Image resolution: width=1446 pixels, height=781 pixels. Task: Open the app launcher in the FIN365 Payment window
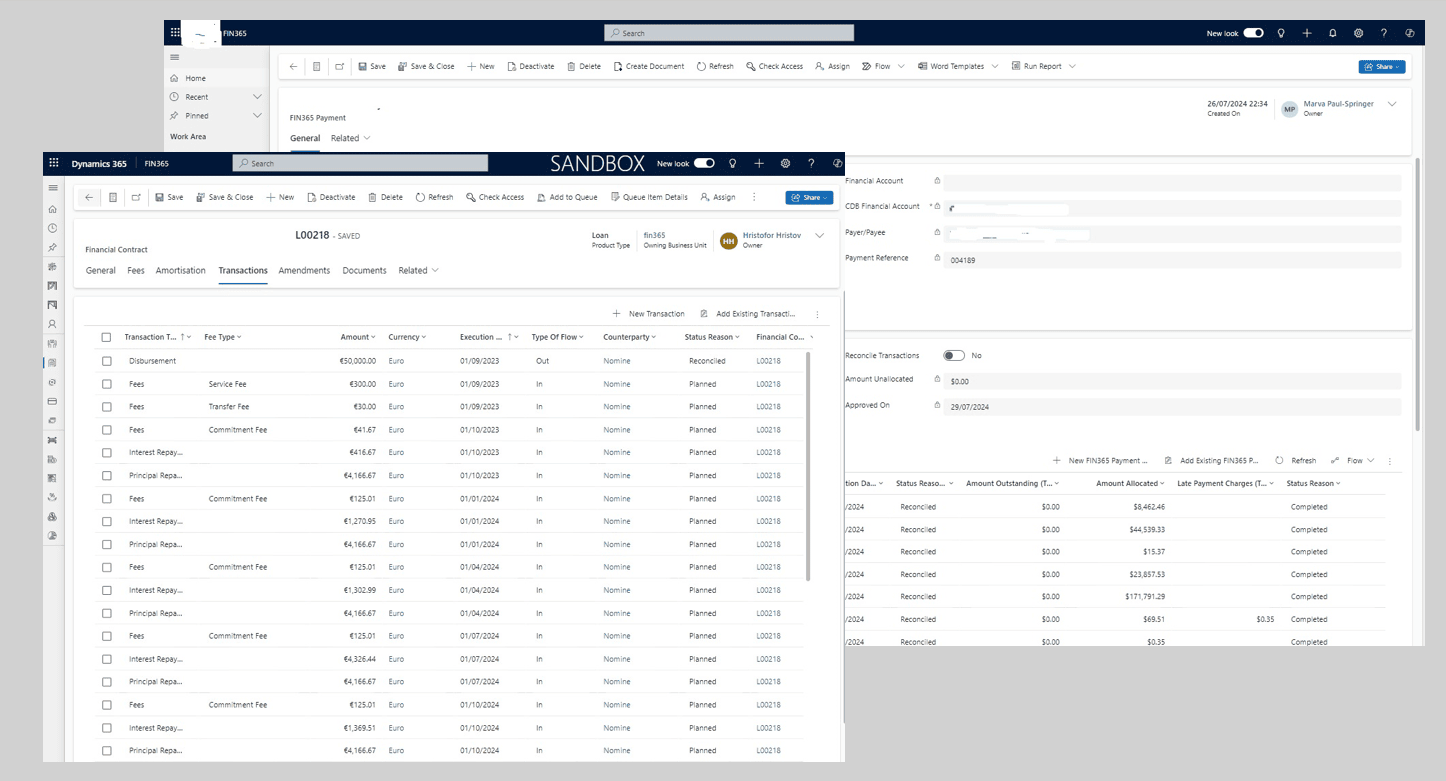coord(176,33)
